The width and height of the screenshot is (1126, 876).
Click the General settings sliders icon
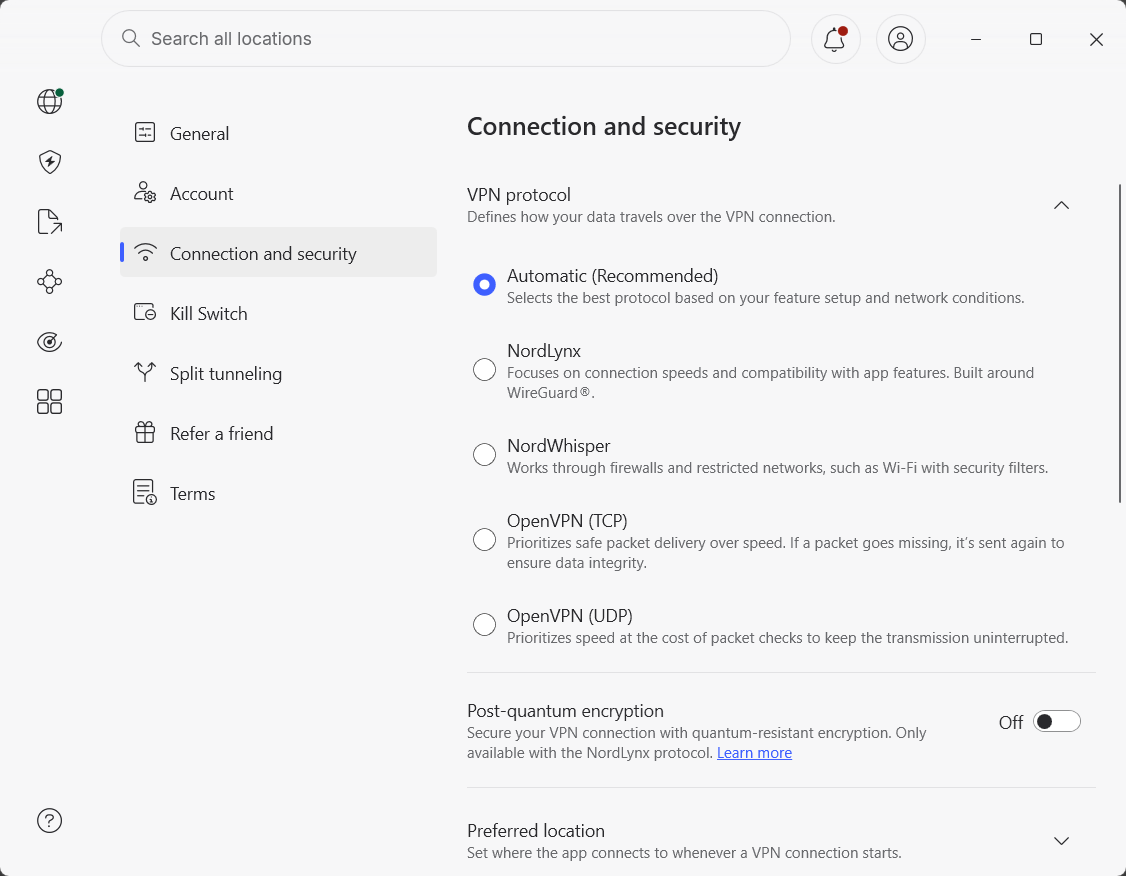click(x=145, y=132)
